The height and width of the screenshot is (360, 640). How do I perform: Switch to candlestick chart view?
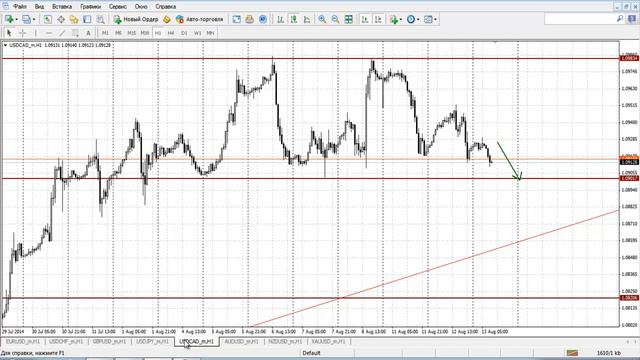(x=293, y=19)
